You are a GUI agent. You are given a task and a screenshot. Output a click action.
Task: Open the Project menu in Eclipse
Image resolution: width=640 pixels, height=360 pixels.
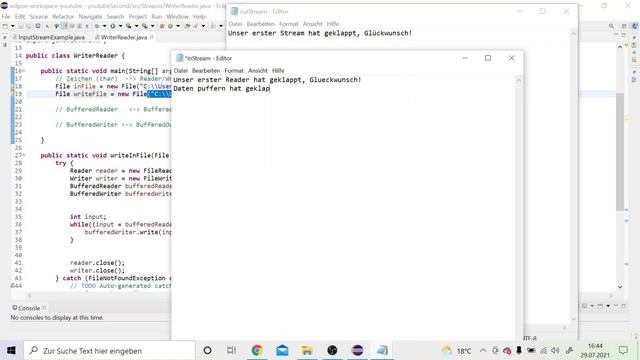(138, 16)
